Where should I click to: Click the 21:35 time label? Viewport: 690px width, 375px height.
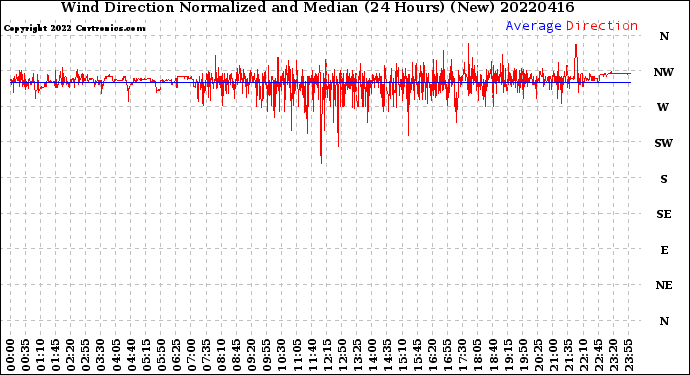(568, 355)
